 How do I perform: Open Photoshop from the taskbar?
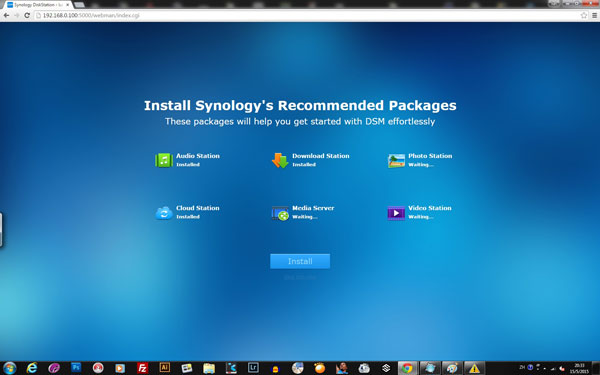[x=76, y=368]
